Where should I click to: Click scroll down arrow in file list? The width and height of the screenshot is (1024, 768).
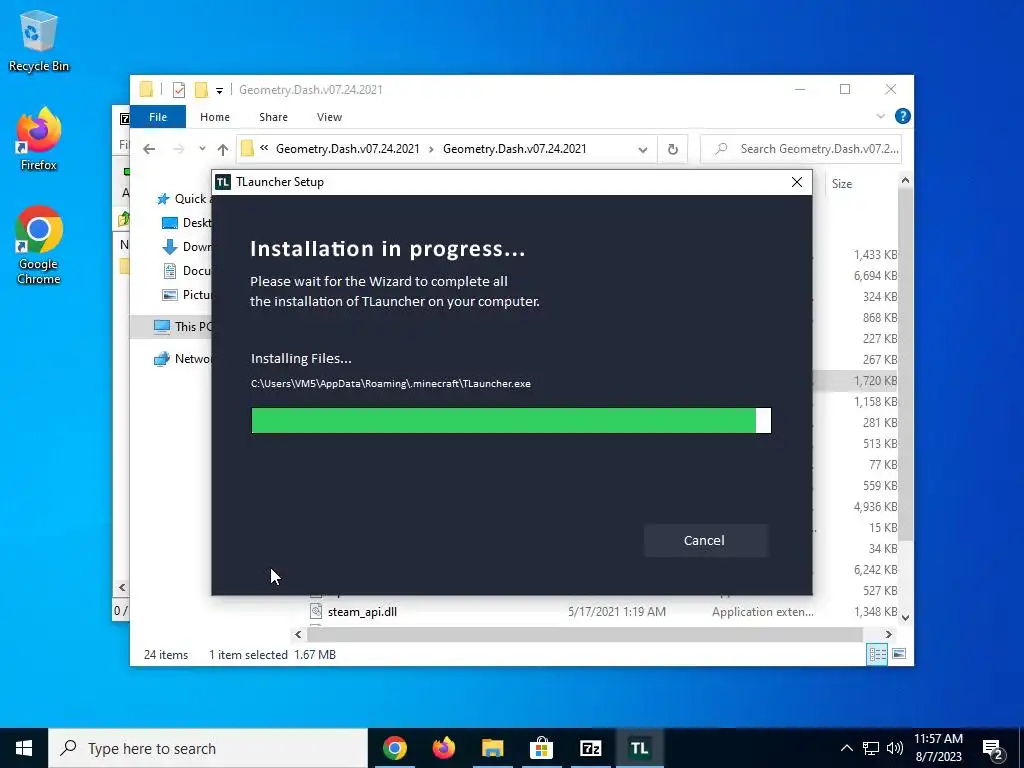(905, 617)
